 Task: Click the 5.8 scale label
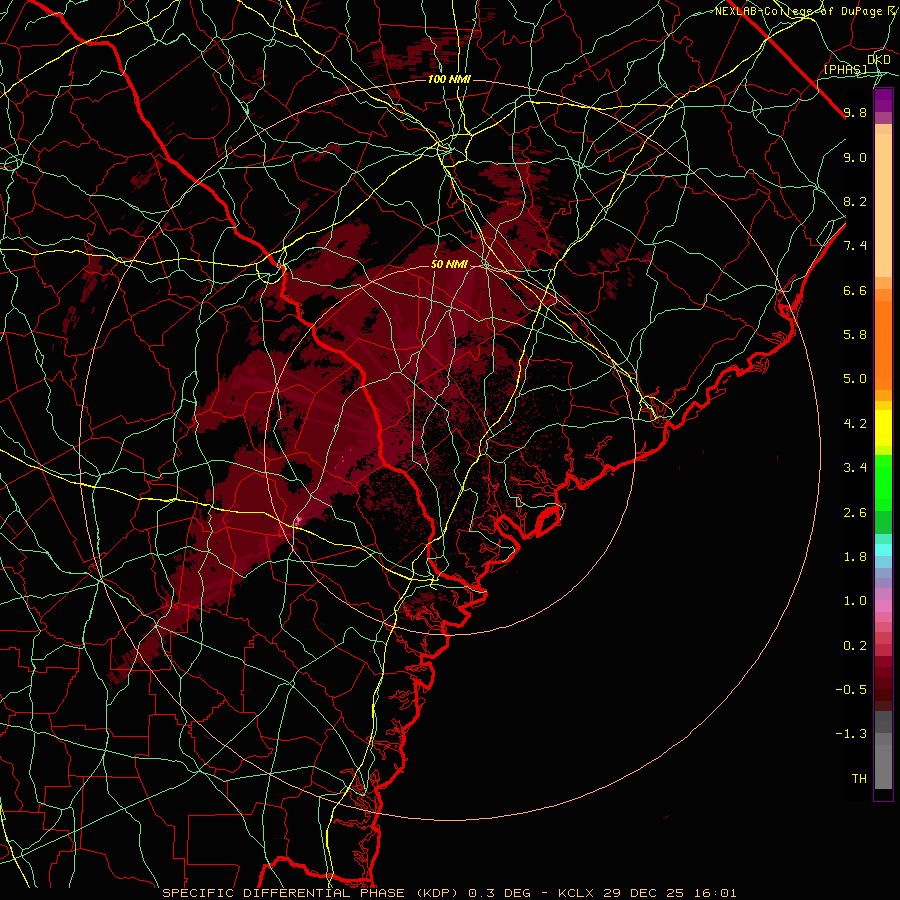(x=855, y=334)
